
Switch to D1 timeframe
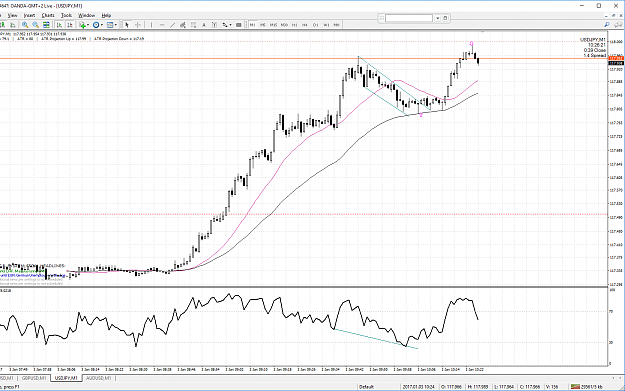click(316, 25)
